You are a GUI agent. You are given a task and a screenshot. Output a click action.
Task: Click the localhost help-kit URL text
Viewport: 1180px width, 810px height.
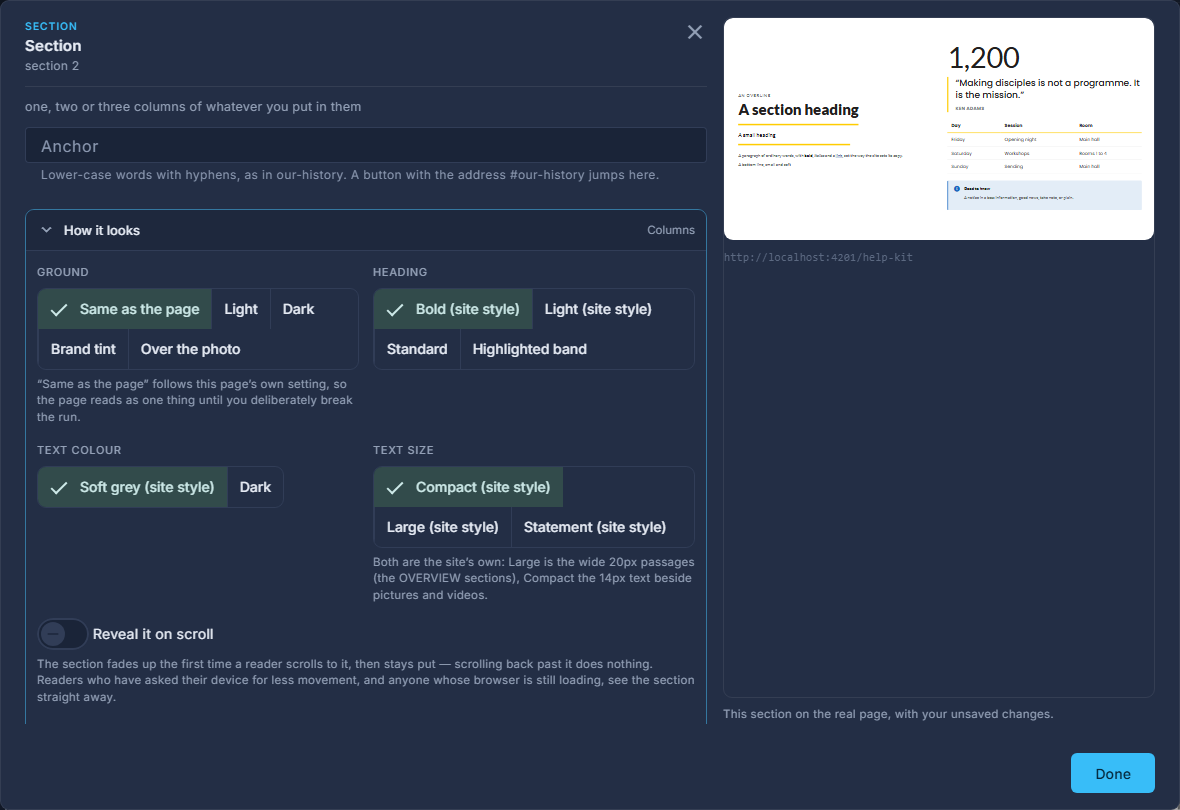pos(818,257)
